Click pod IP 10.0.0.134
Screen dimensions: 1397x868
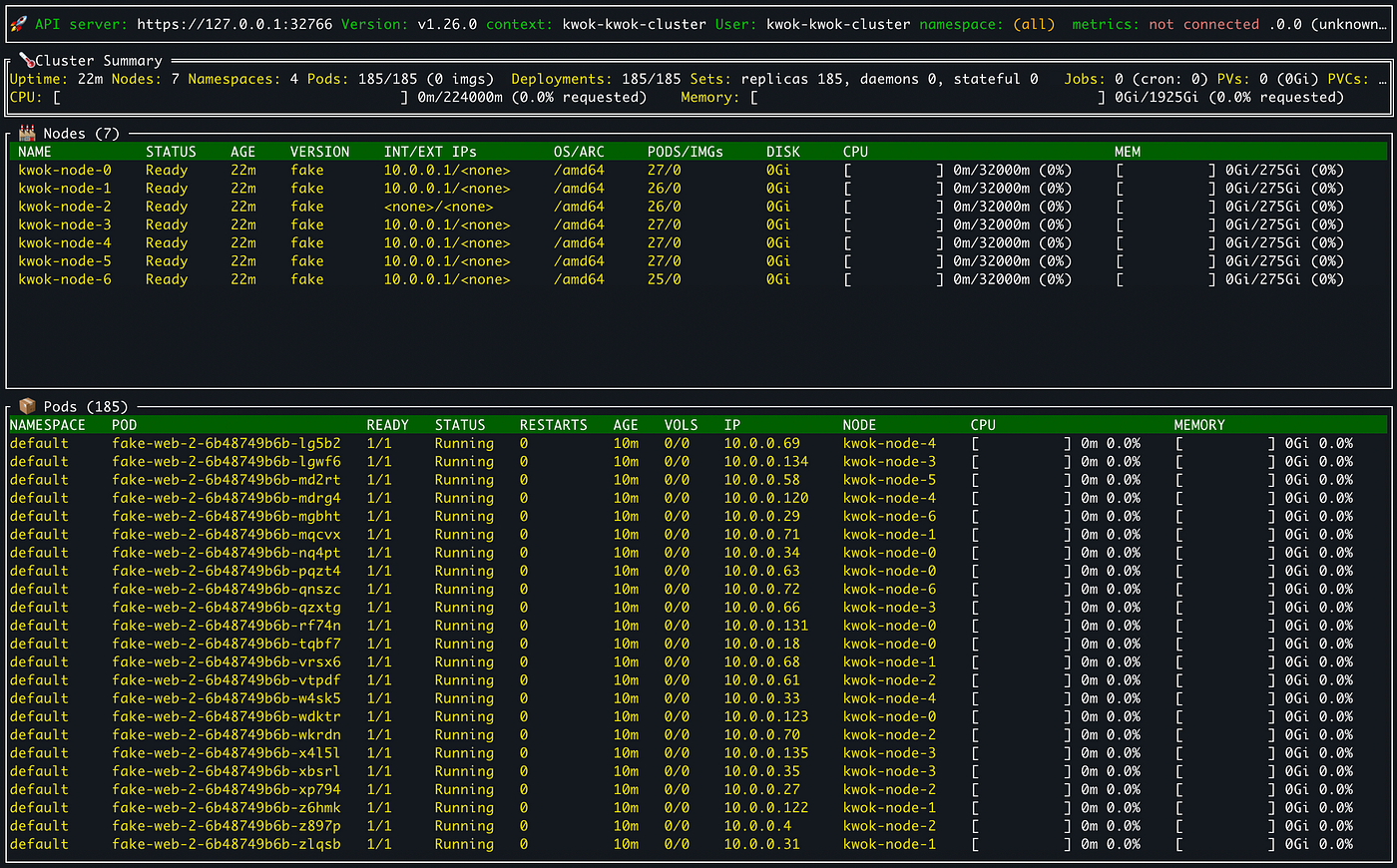766,462
